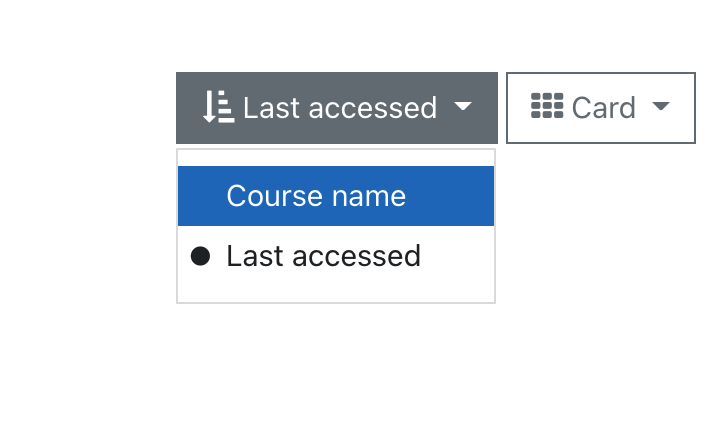
Task: Click the highlighted blue Course name row
Action: pyautogui.click(x=336, y=196)
